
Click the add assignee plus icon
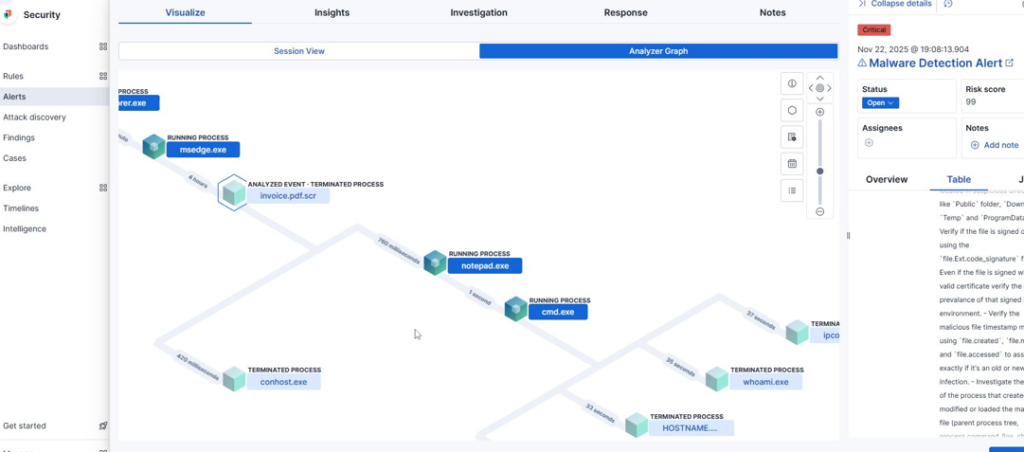[x=869, y=143]
